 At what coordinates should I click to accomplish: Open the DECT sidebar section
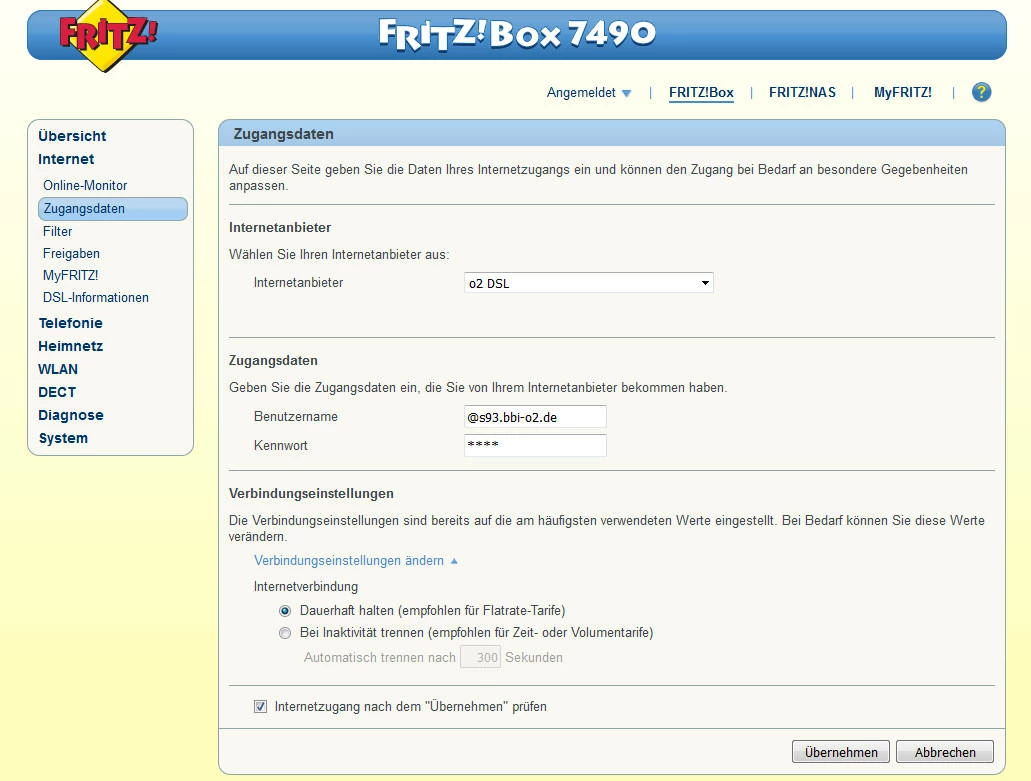coord(57,392)
